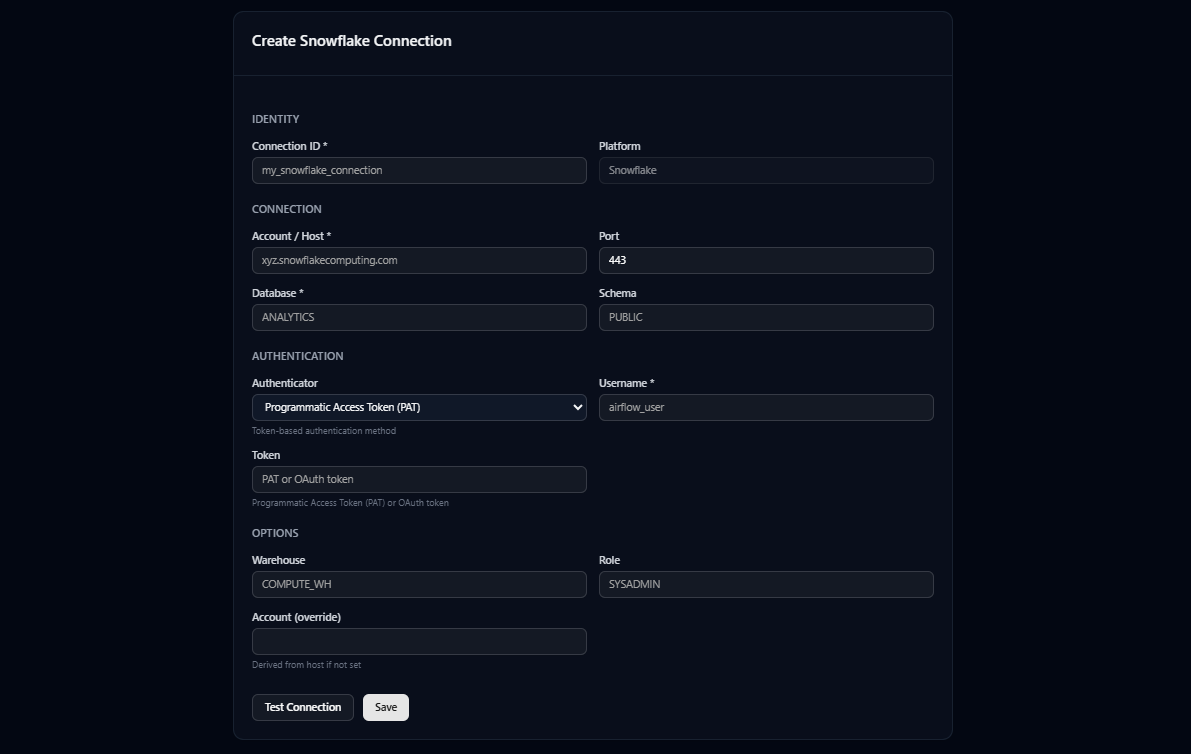Viewport: 1191px width, 754px height.
Task: Click the 'Create Snowflake Connection' heading
Action: pos(352,41)
